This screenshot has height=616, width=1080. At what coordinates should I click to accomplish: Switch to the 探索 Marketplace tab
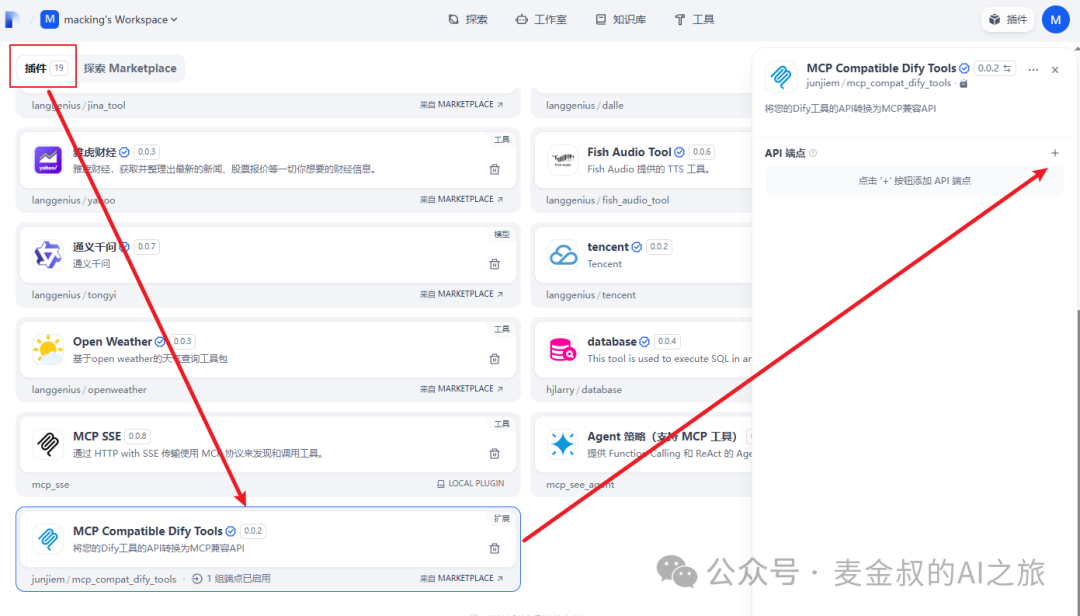click(x=131, y=67)
